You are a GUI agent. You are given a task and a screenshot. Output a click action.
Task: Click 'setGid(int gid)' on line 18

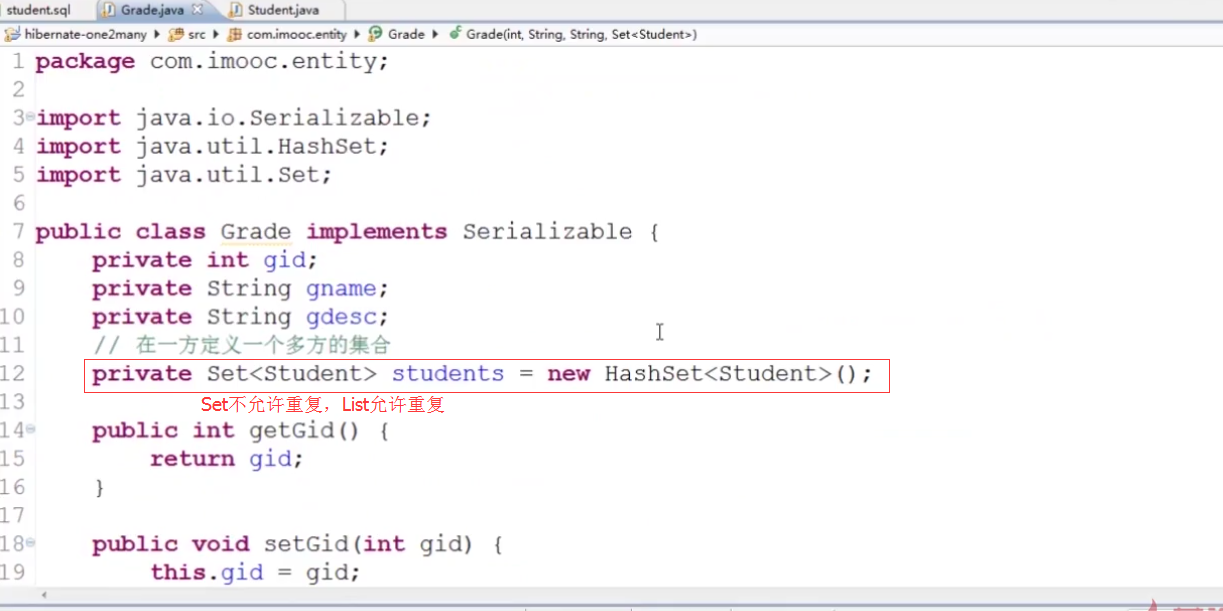point(369,545)
